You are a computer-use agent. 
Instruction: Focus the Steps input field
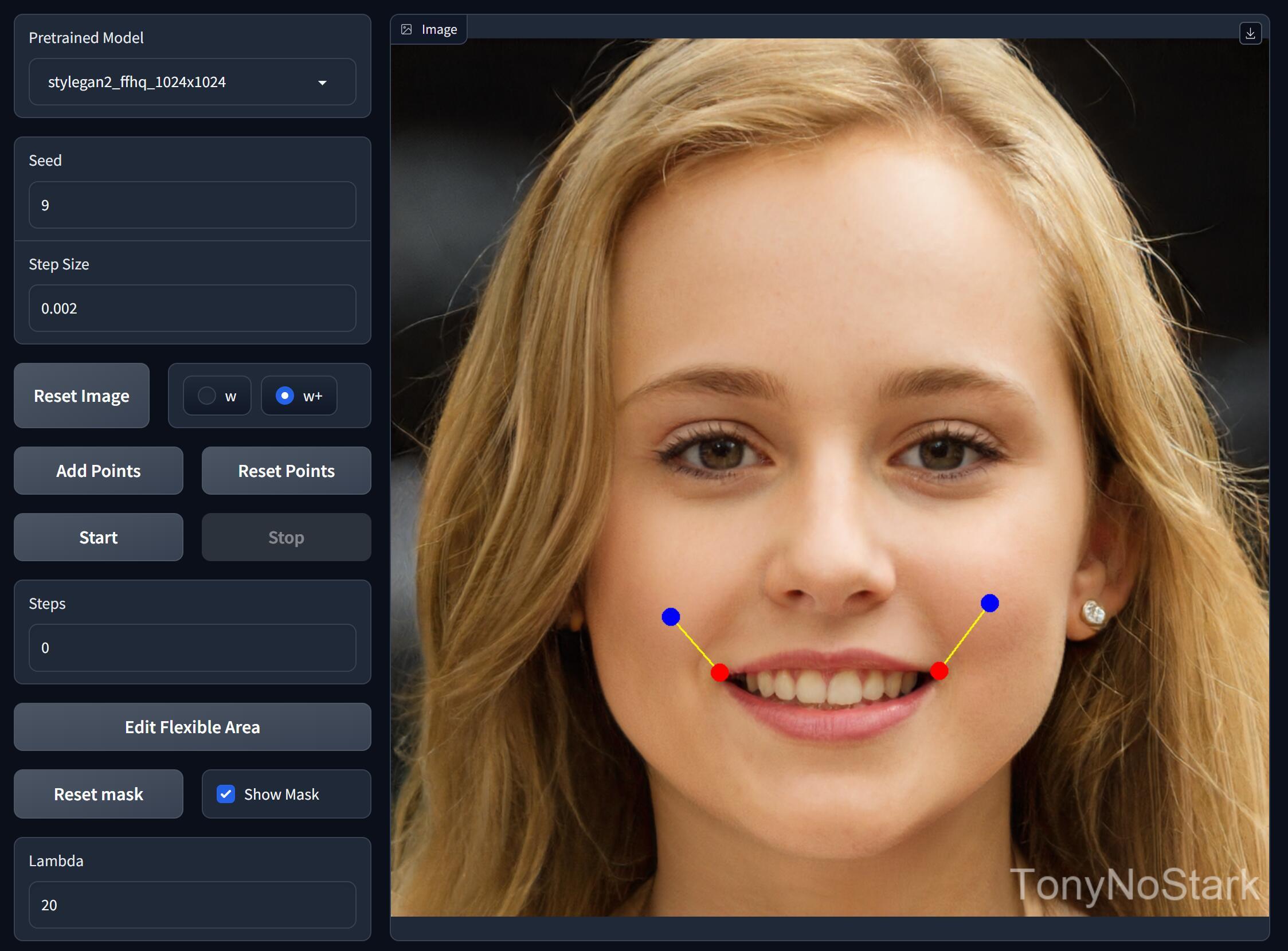pyautogui.click(x=192, y=648)
